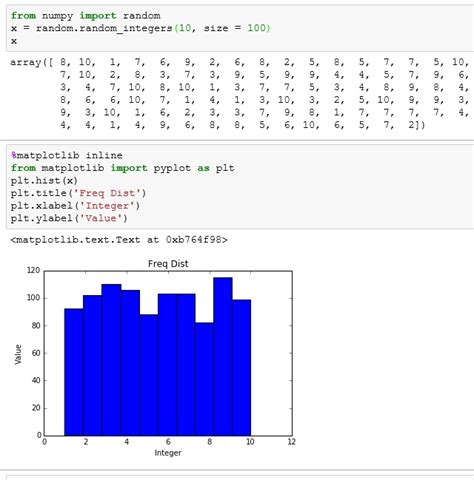Click the x-axis tick label 4

point(127,442)
